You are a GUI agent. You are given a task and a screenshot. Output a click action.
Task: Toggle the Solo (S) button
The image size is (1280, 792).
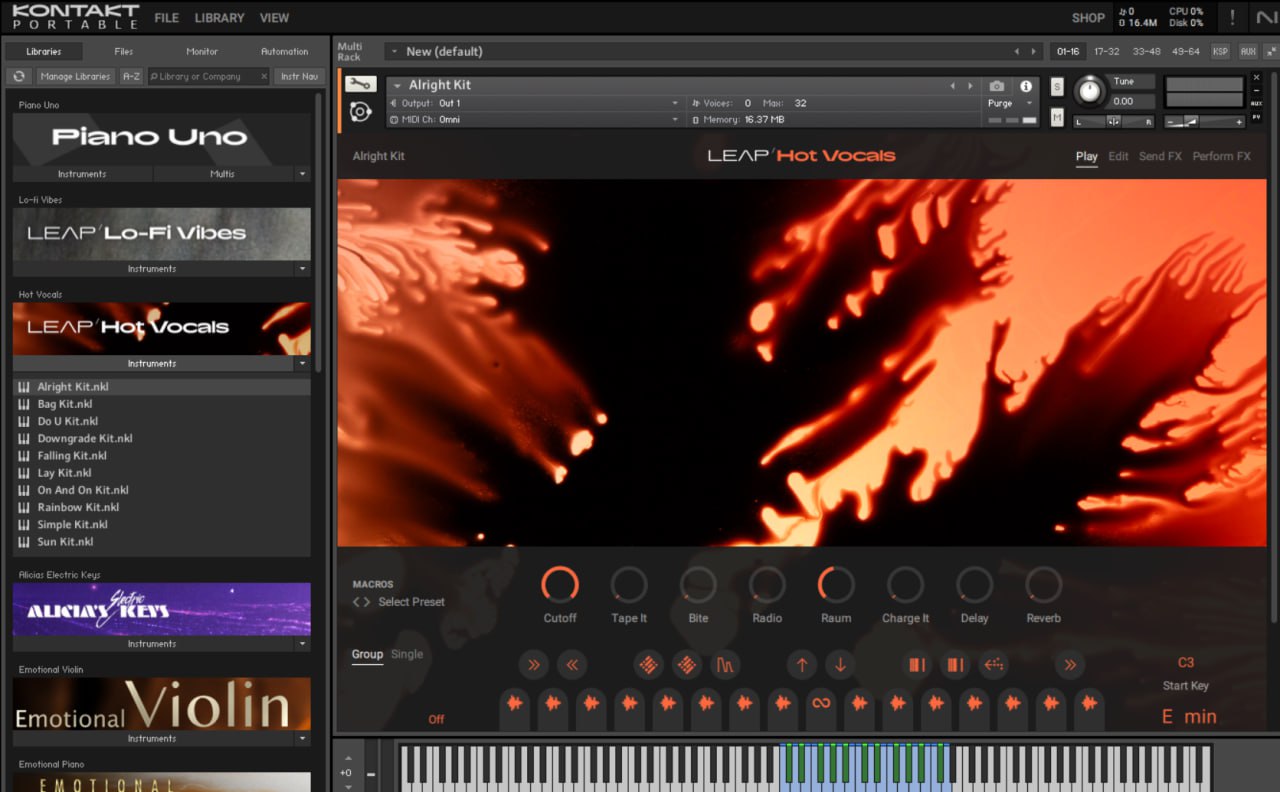1057,87
